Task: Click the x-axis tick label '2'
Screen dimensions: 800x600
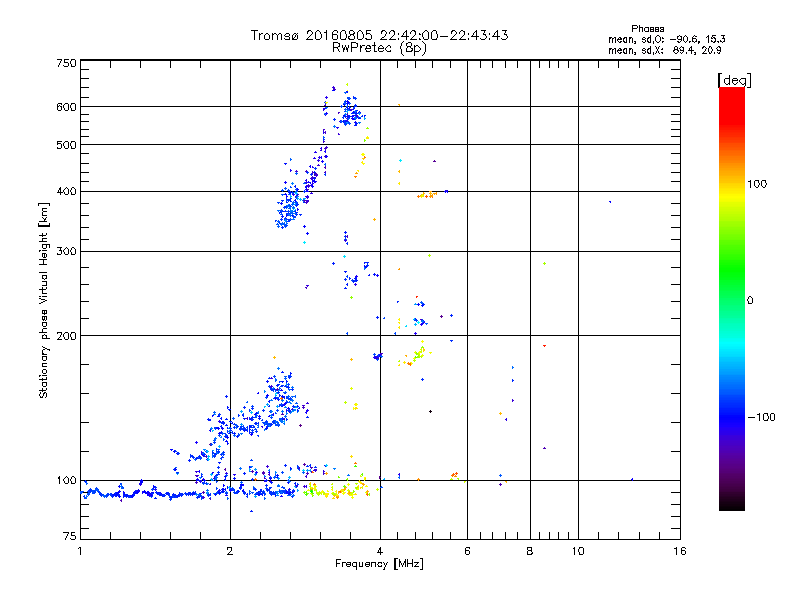Action: click(230, 551)
